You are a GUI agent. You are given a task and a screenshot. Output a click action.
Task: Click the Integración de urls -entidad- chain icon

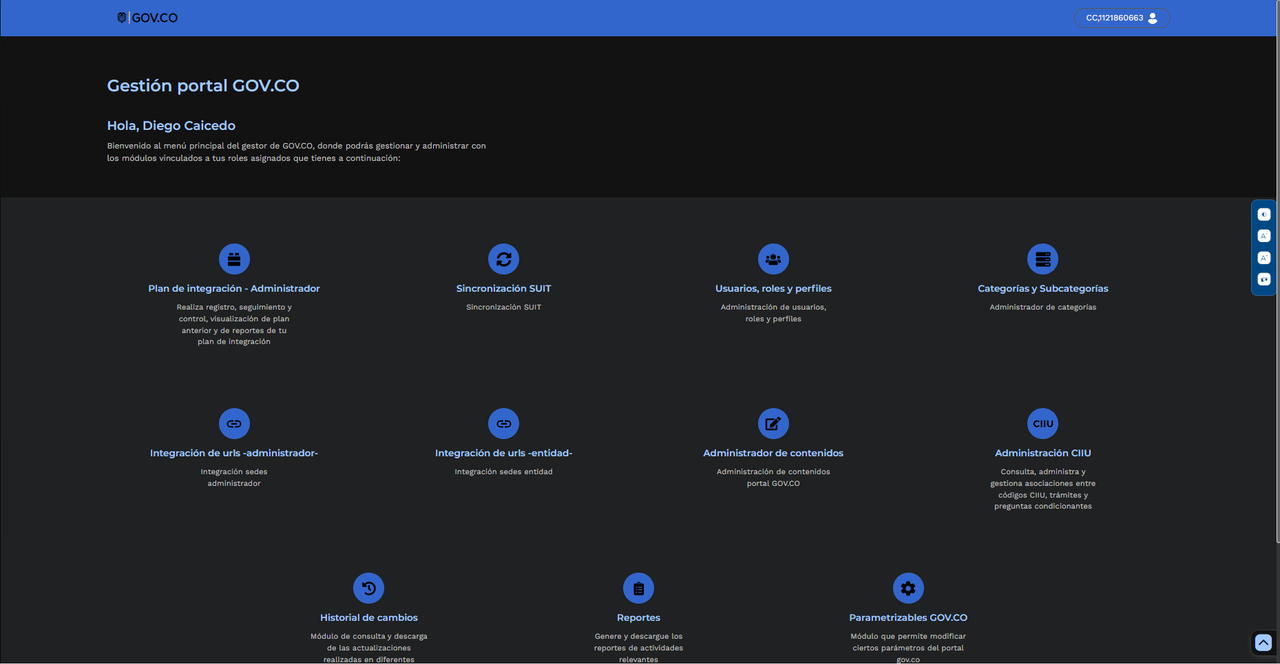coord(504,423)
